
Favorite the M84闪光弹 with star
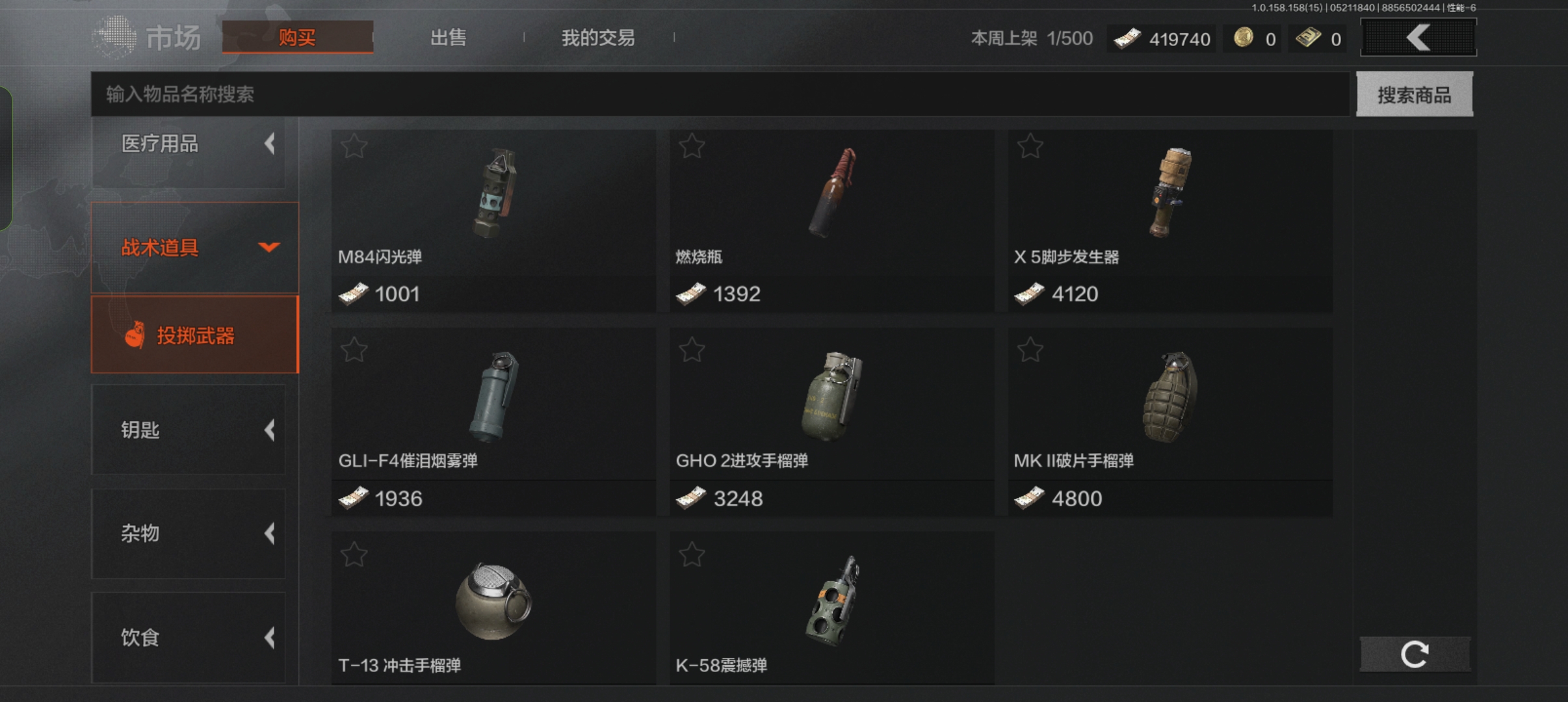354,146
